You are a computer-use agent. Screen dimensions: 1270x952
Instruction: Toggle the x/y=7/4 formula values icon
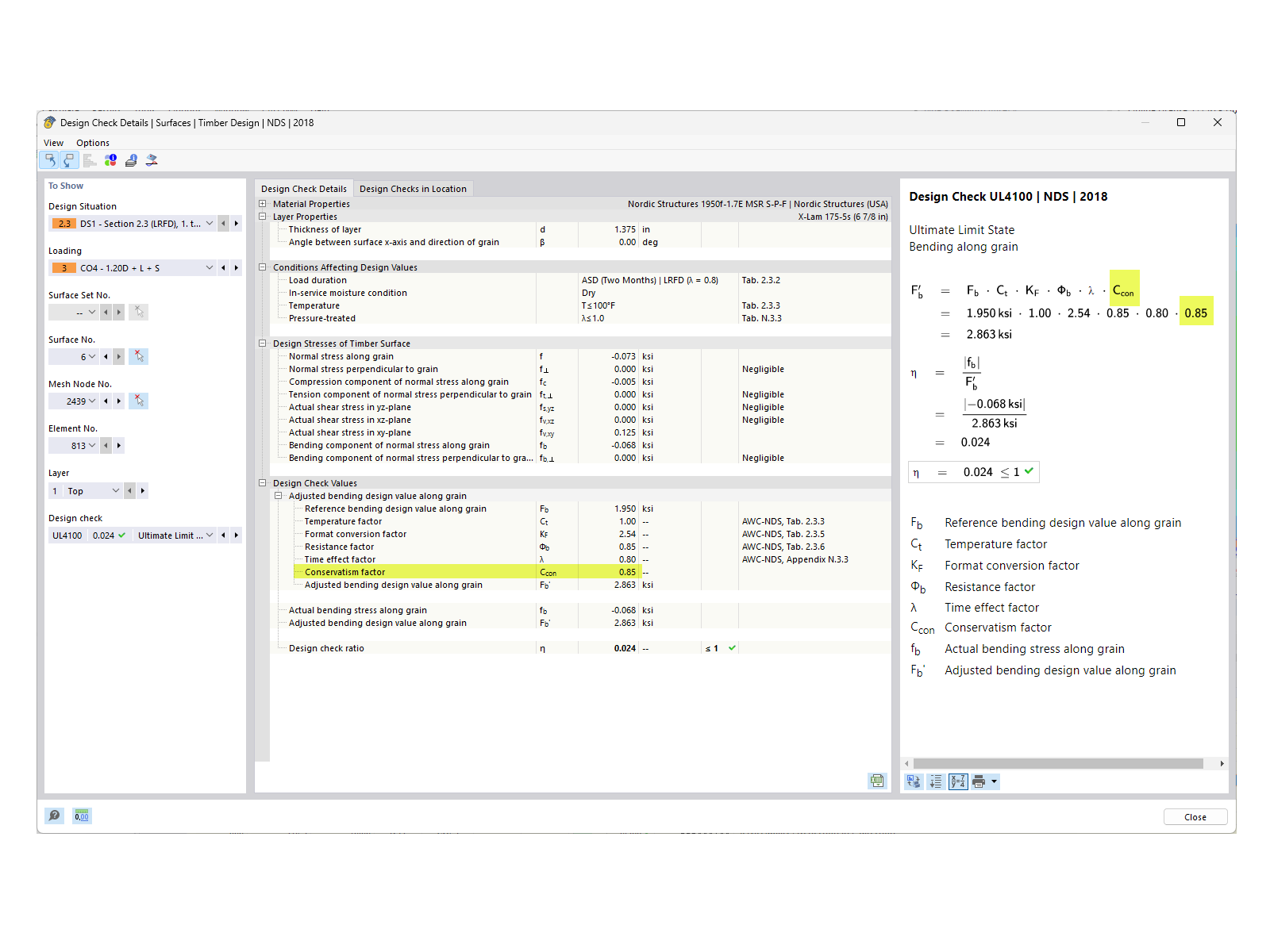pos(958,781)
